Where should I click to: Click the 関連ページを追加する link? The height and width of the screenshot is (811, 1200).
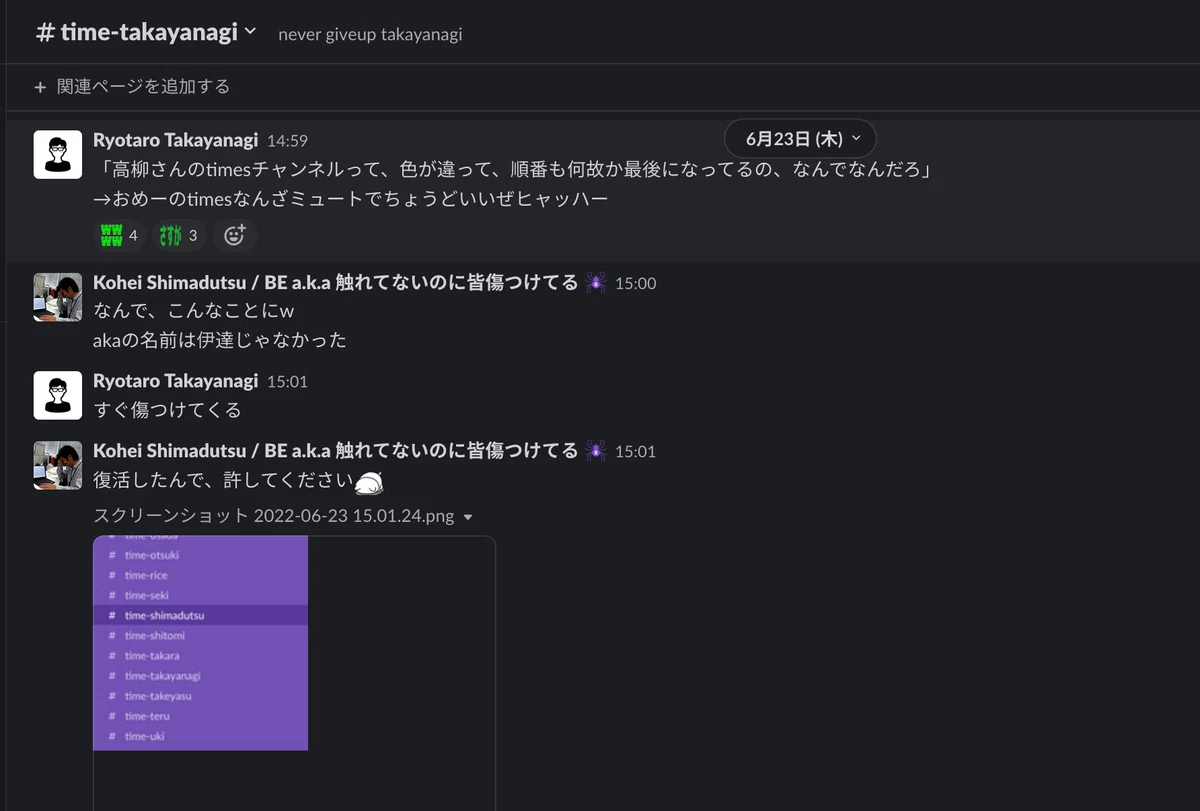click(143, 87)
